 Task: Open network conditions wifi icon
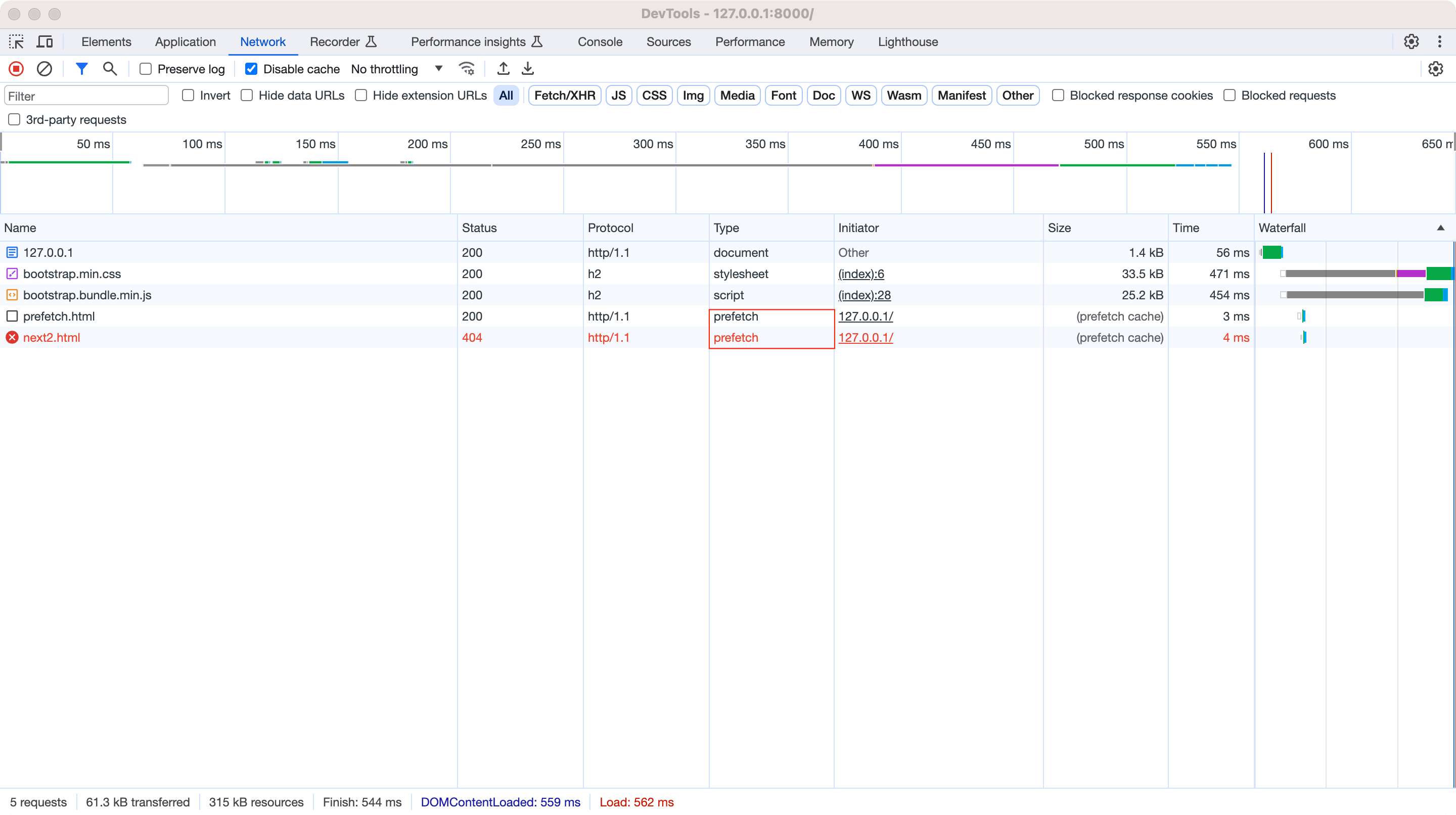point(467,69)
